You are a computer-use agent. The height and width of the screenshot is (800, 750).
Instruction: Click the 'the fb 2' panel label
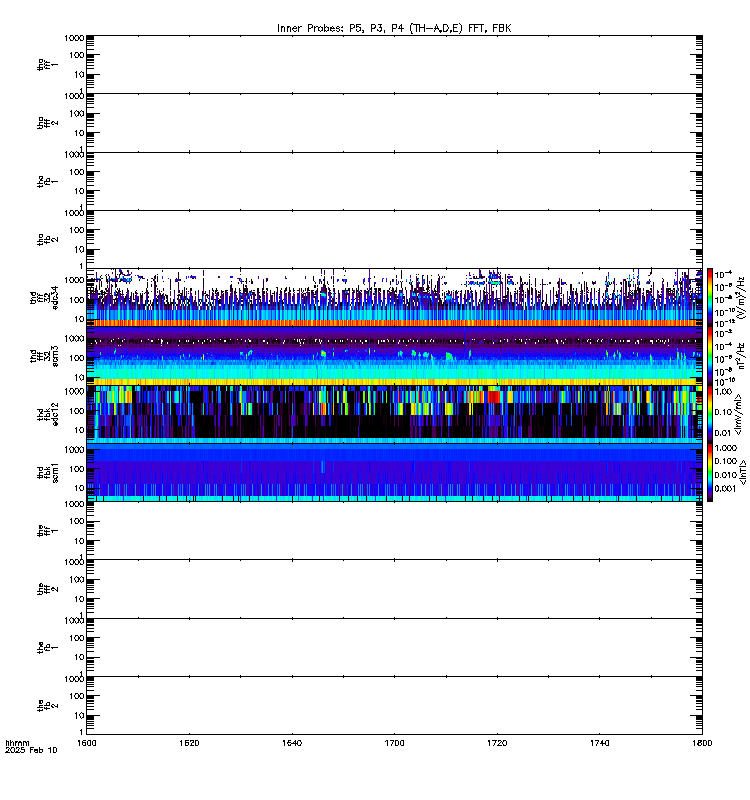[x=47, y=706]
